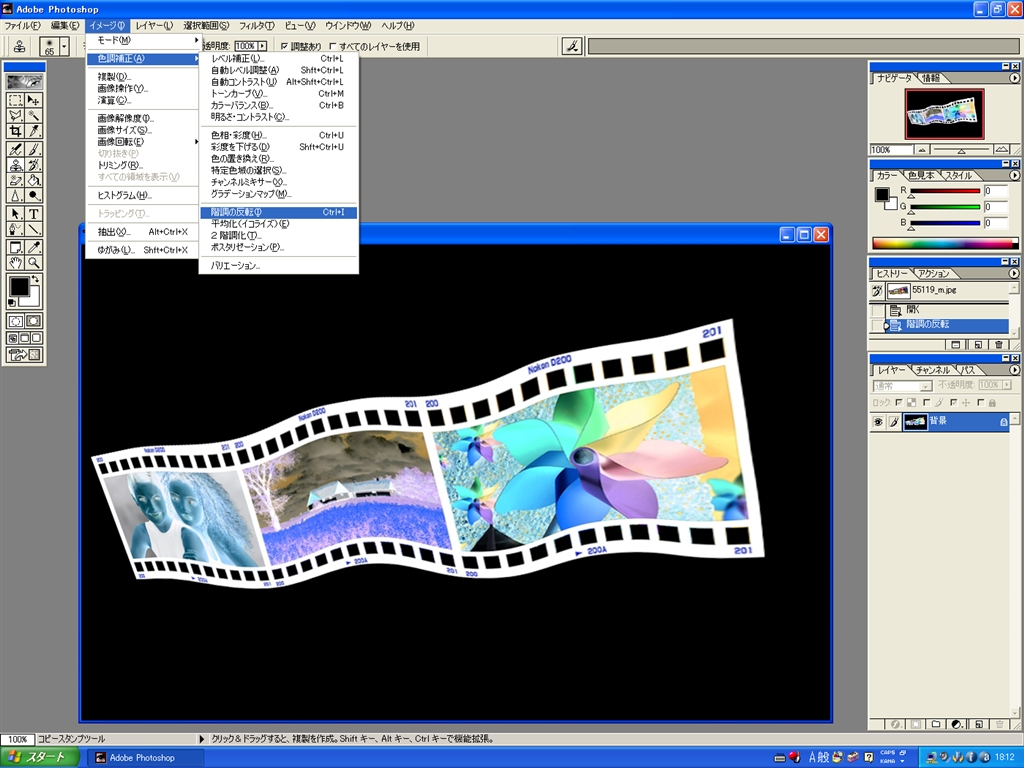Viewport: 1024px width, 768px height.
Task: Select the Eyedropper tool
Action: click(x=33, y=247)
